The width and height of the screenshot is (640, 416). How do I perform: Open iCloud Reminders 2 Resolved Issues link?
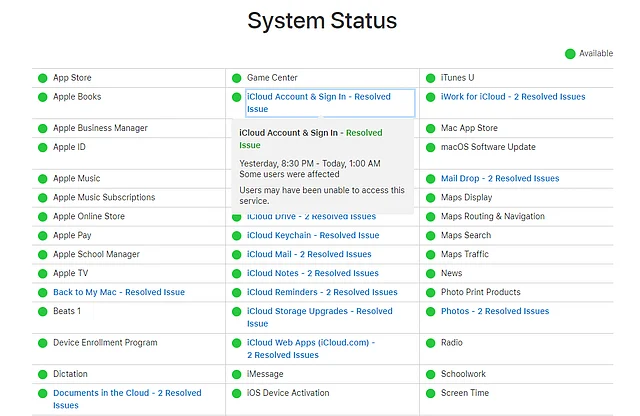tap(322, 292)
